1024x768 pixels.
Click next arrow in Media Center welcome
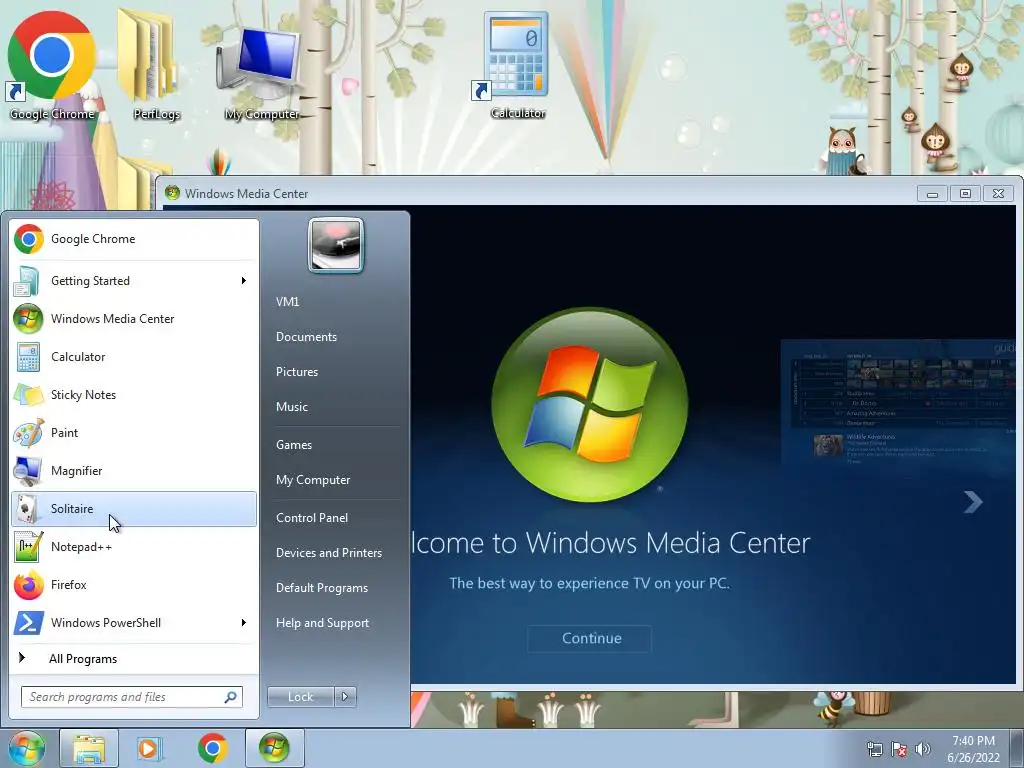973,502
